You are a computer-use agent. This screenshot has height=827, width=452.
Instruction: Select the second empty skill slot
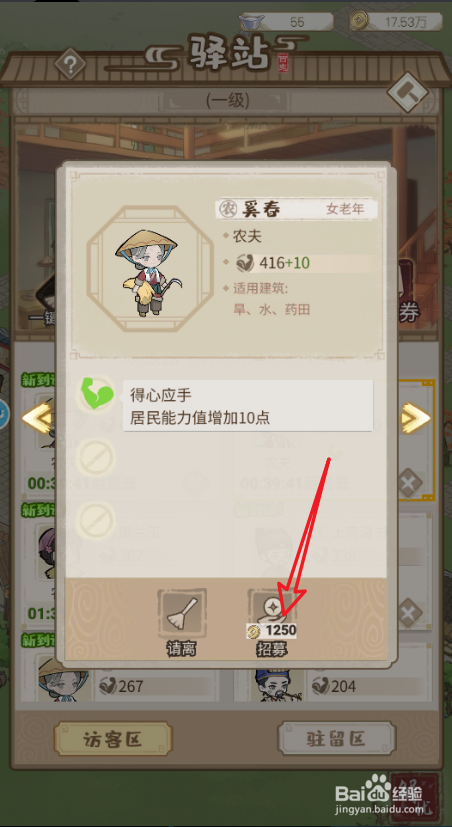[x=95, y=457]
